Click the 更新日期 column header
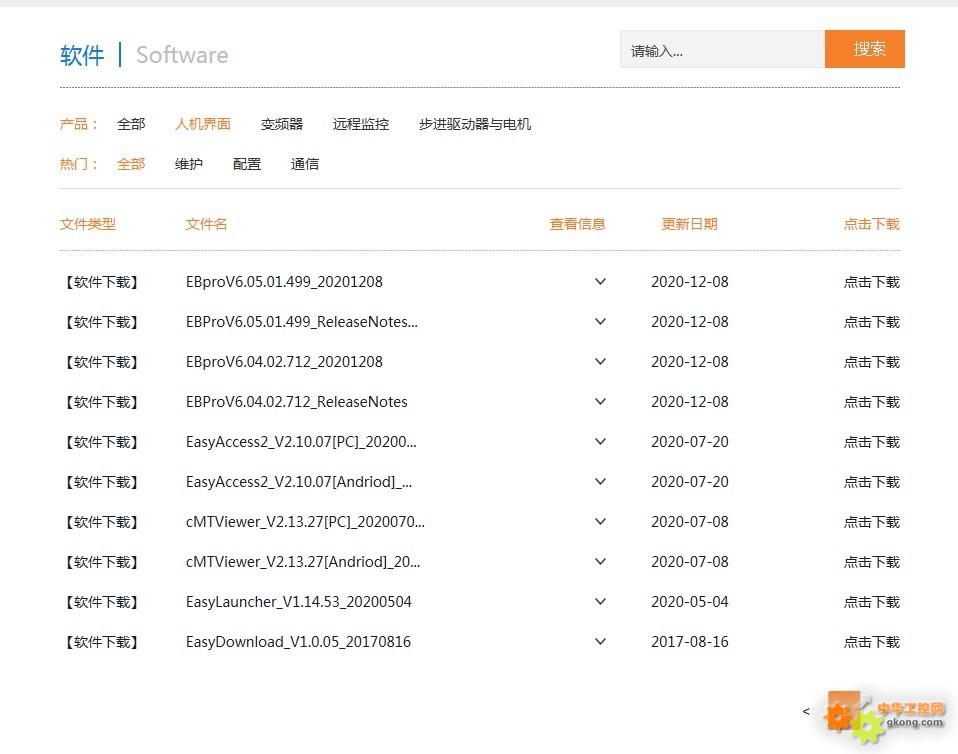The height and width of the screenshot is (754, 958). [x=689, y=224]
